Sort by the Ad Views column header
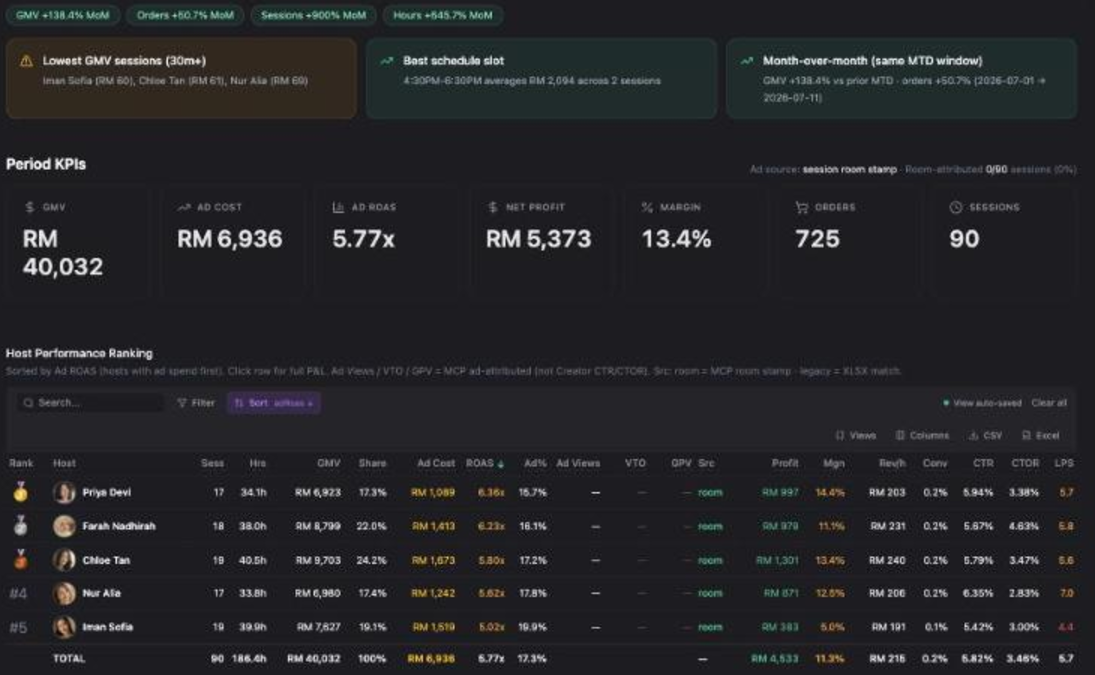1095x675 pixels. point(578,463)
